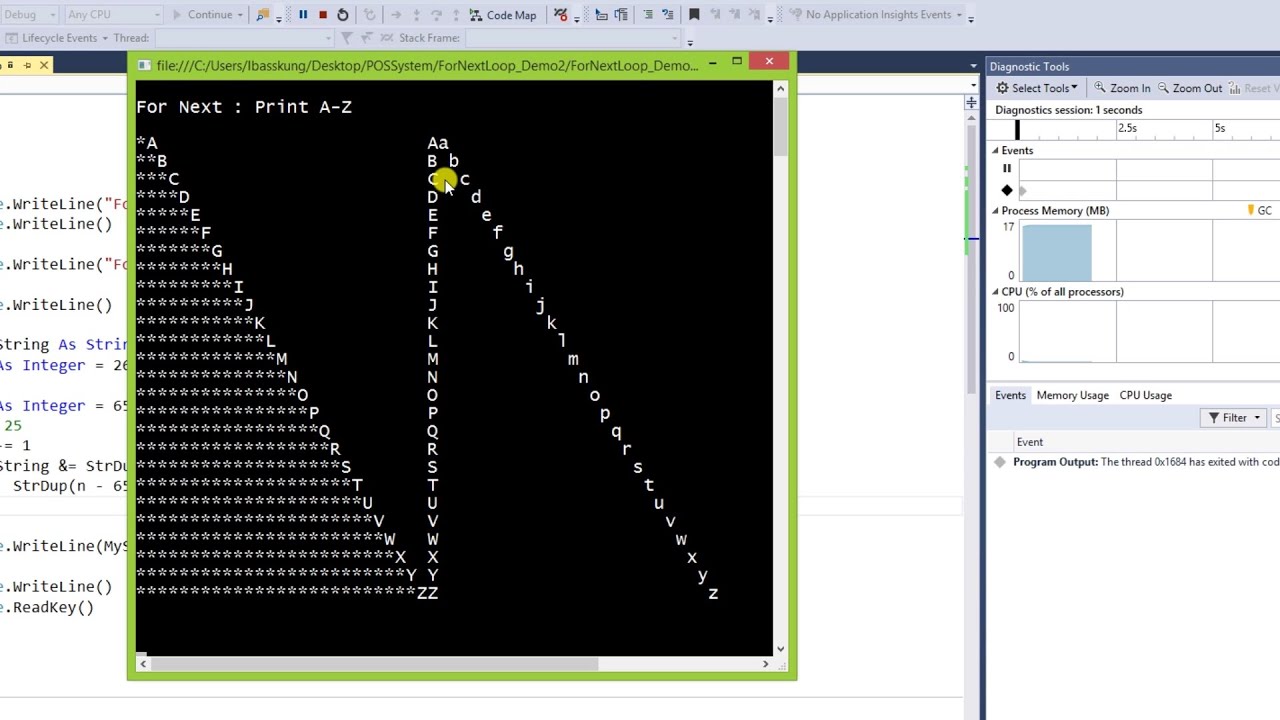This screenshot has width=1280, height=720.
Task: Toggle the pin on the editor document tab
Action: pos(28,65)
